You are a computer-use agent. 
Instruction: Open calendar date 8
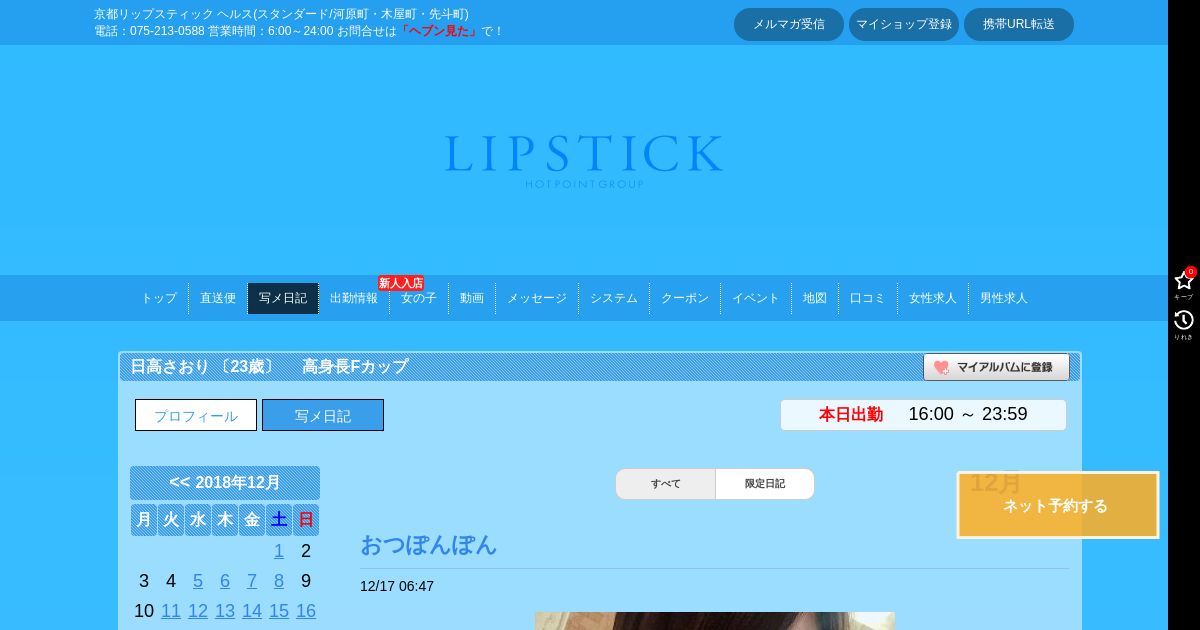pyautogui.click(x=279, y=581)
